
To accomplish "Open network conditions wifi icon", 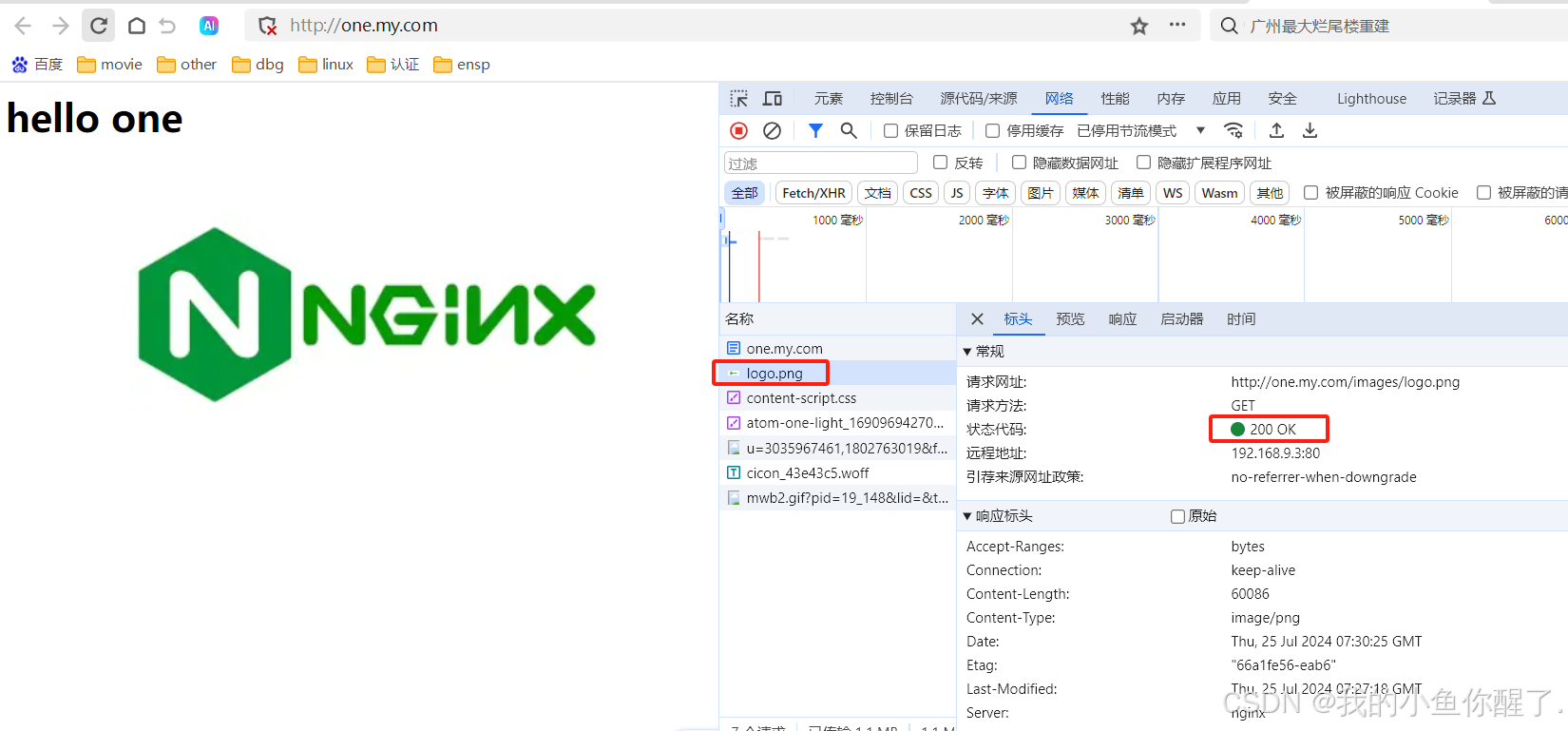I will pyautogui.click(x=1233, y=130).
